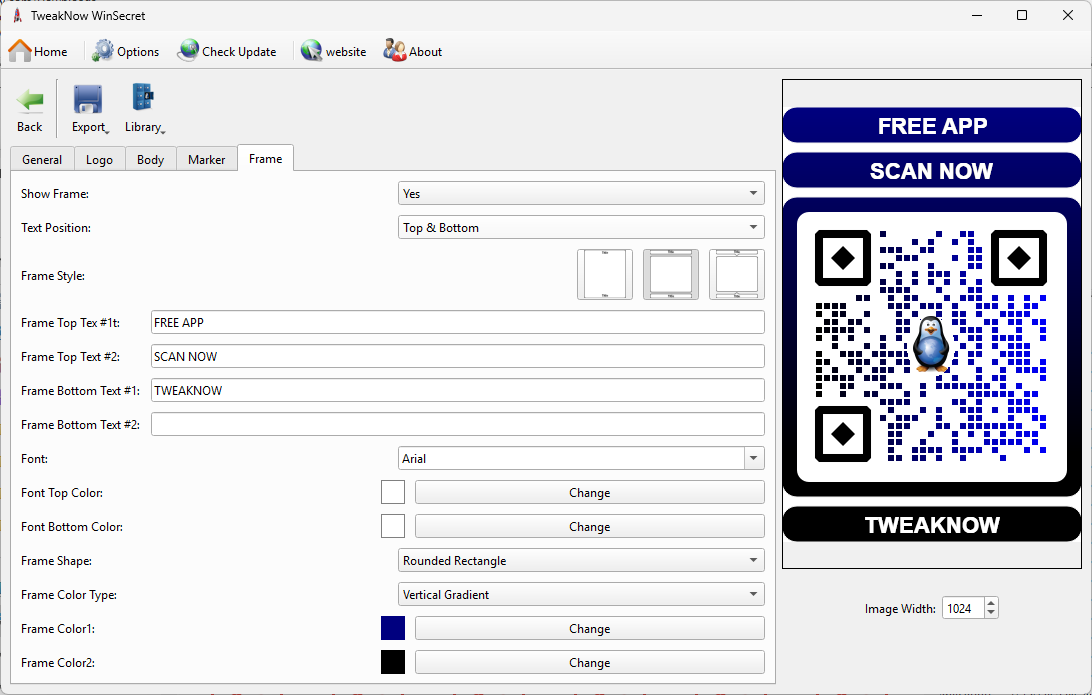Screen dimensions: 1092x695
Task: Click the Image Width value field
Action: point(963,608)
